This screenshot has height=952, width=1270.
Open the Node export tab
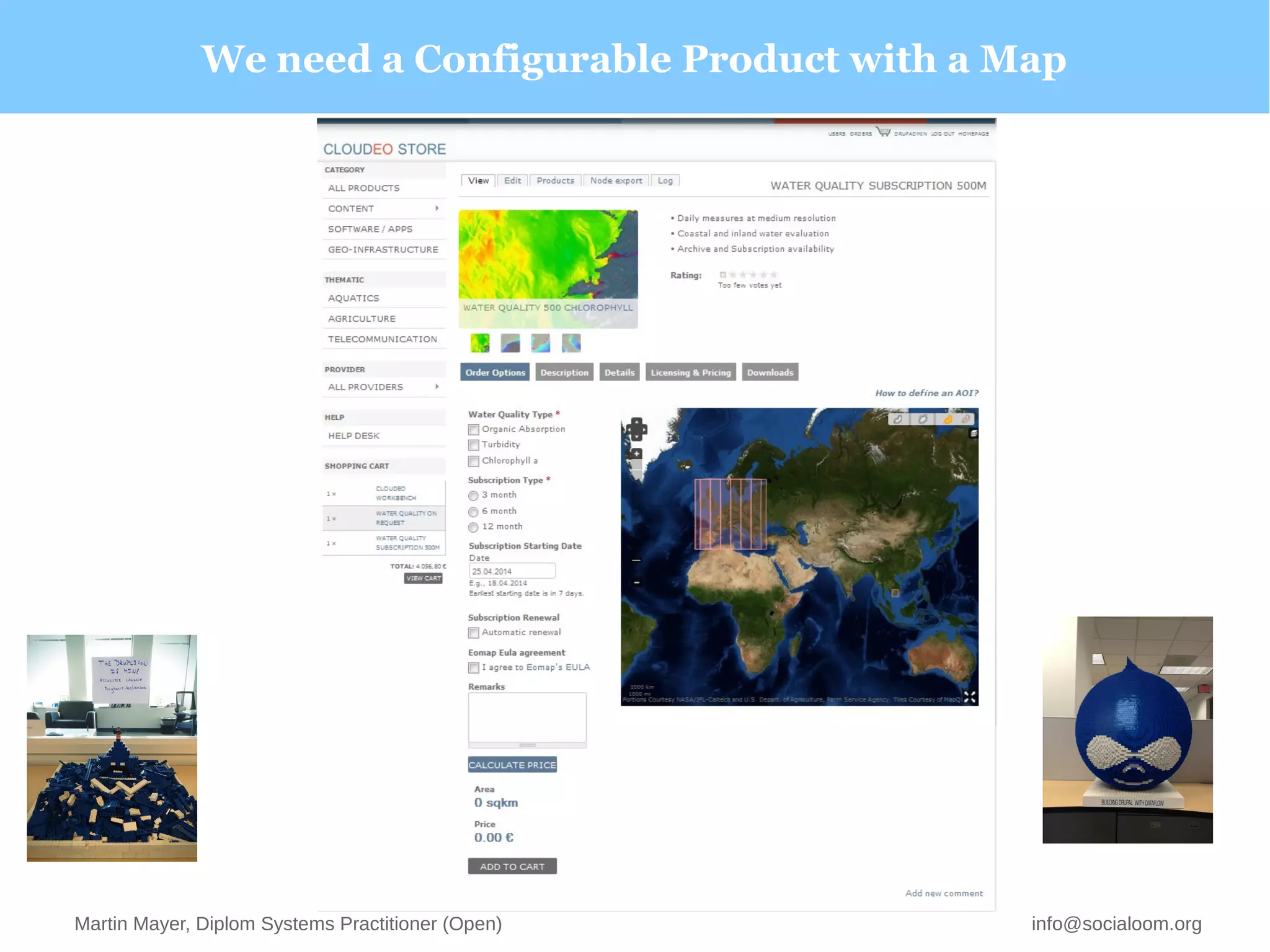coord(616,180)
